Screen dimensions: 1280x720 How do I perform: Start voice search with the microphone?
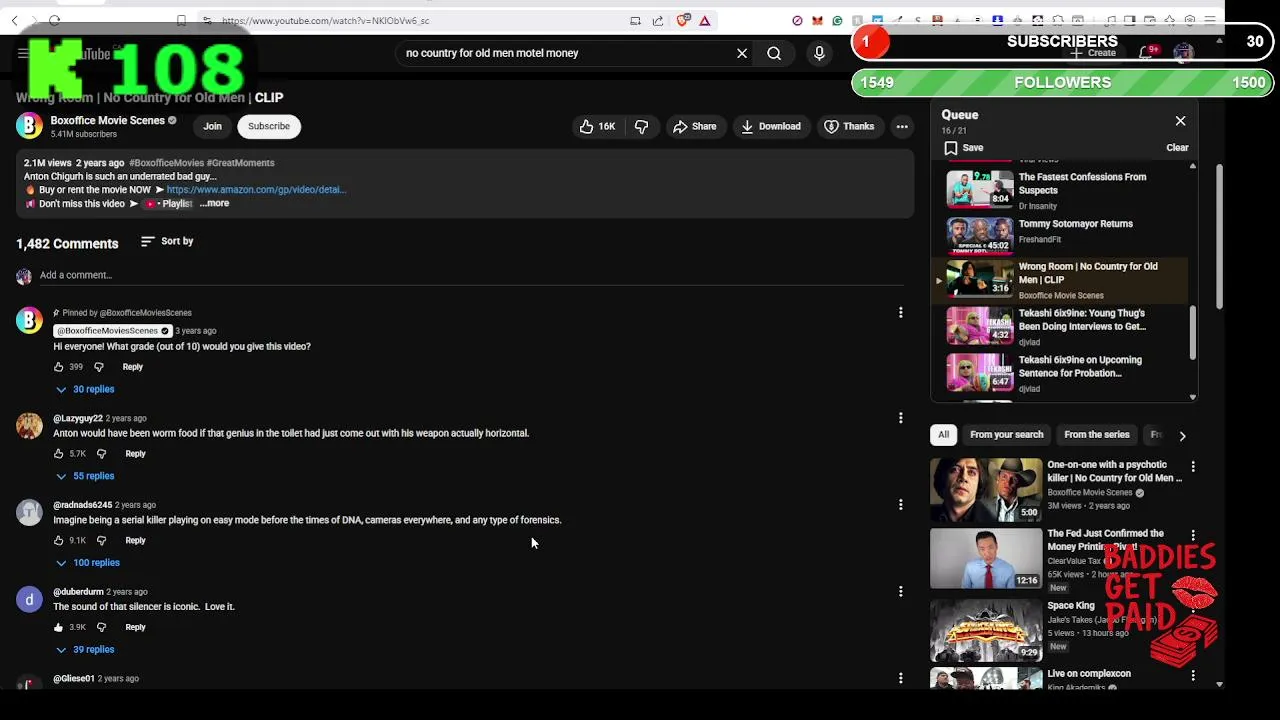819,53
